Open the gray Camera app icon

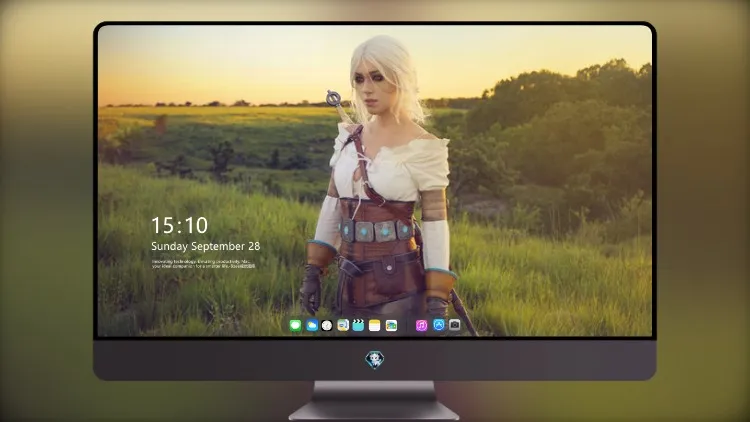[455, 325]
